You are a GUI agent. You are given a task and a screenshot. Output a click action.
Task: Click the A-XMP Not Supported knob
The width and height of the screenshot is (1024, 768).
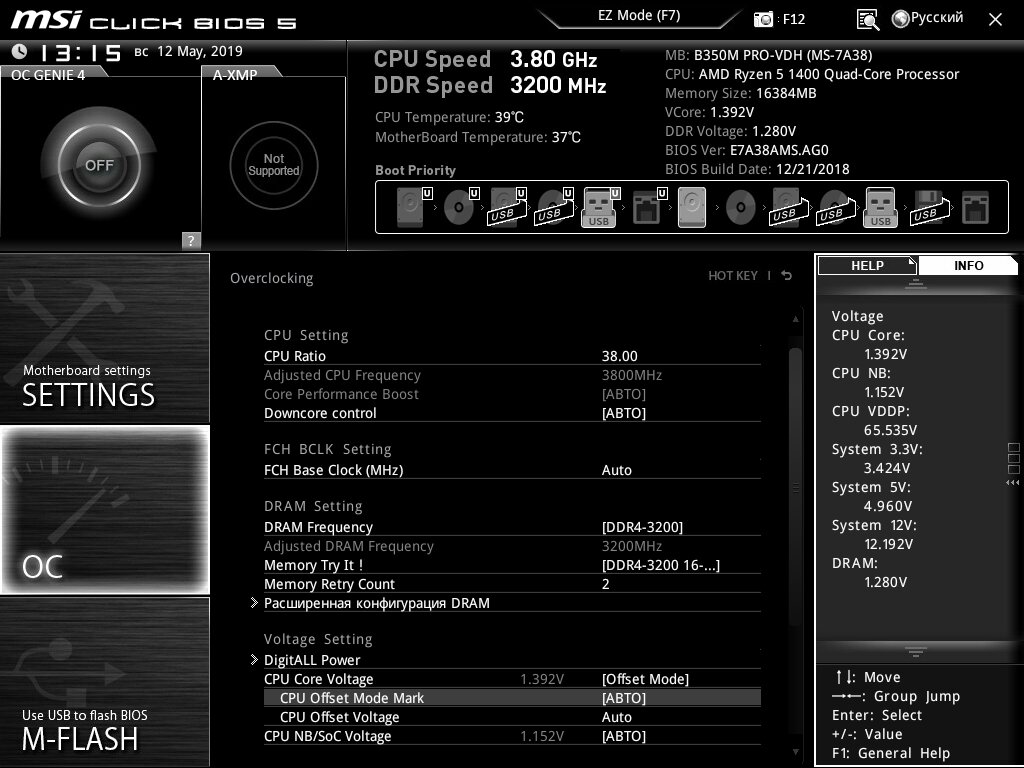click(274, 165)
